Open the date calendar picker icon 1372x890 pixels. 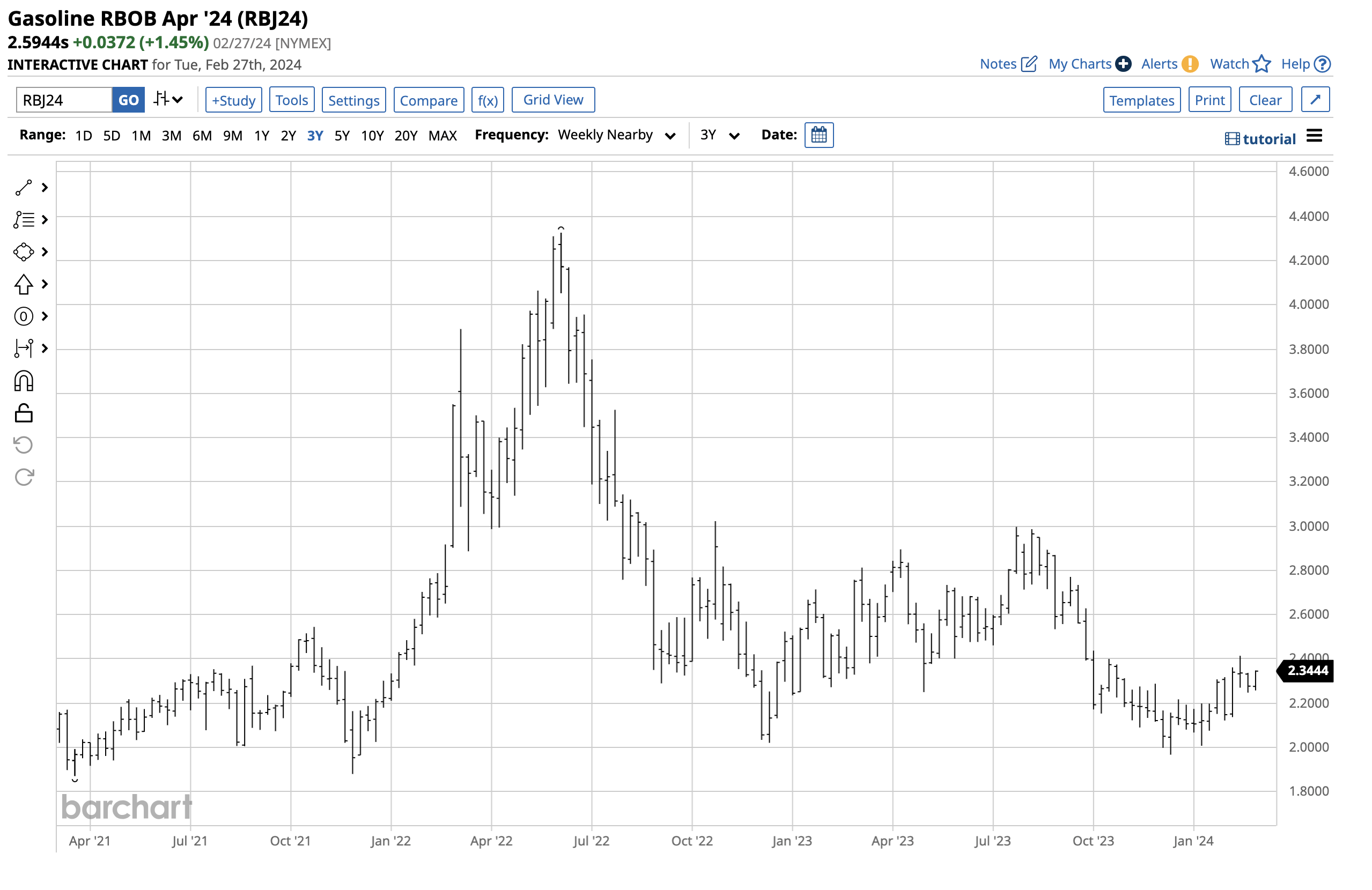pyautogui.click(x=818, y=136)
